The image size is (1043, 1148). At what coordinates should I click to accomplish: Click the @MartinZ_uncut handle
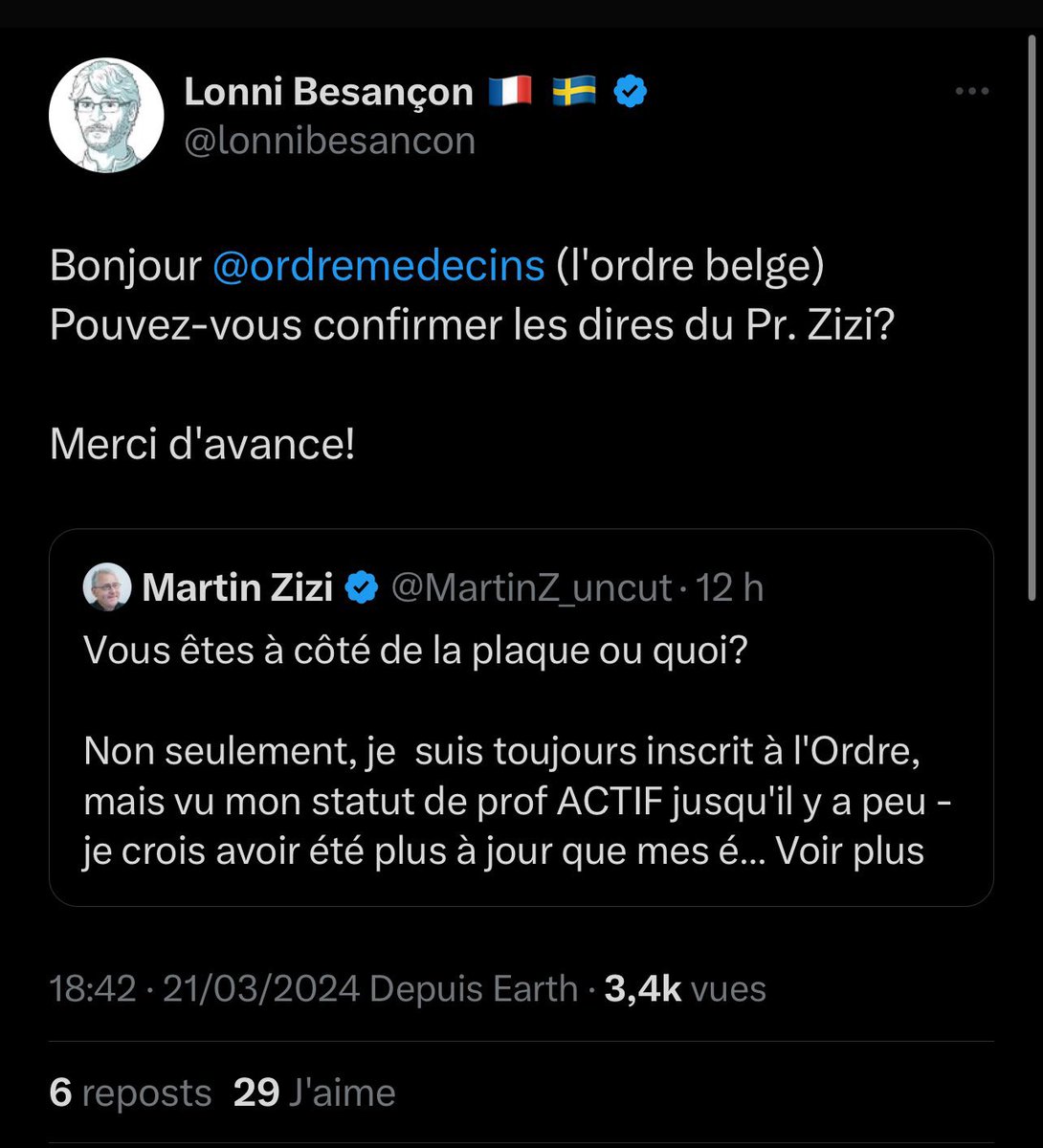(531, 587)
